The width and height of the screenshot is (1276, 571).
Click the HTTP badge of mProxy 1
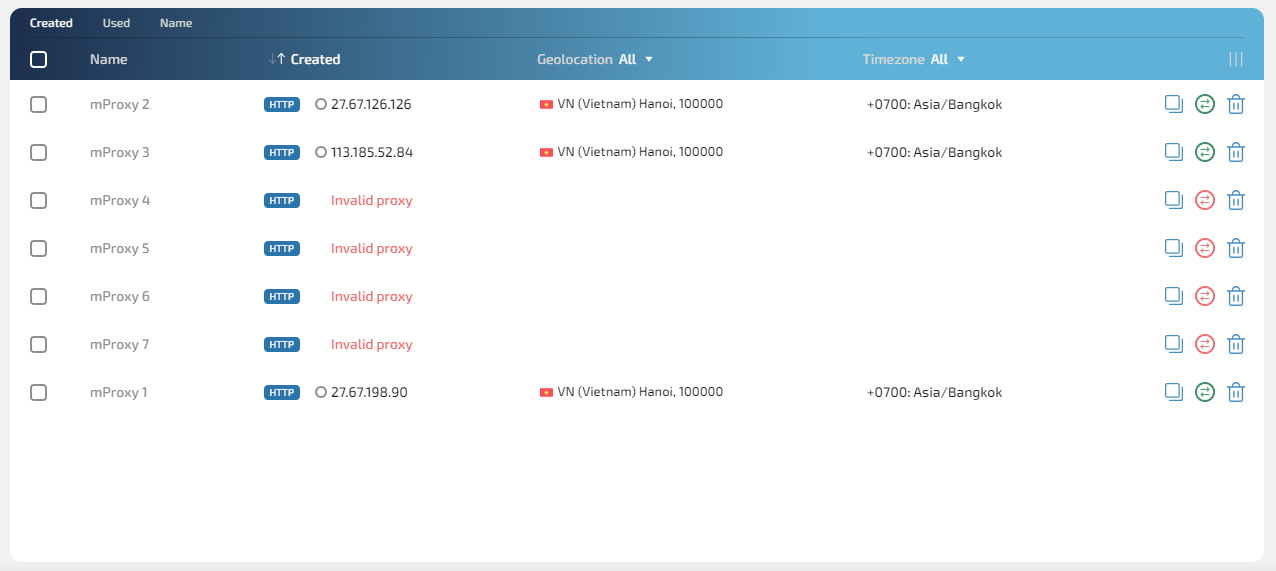coord(282,392)
